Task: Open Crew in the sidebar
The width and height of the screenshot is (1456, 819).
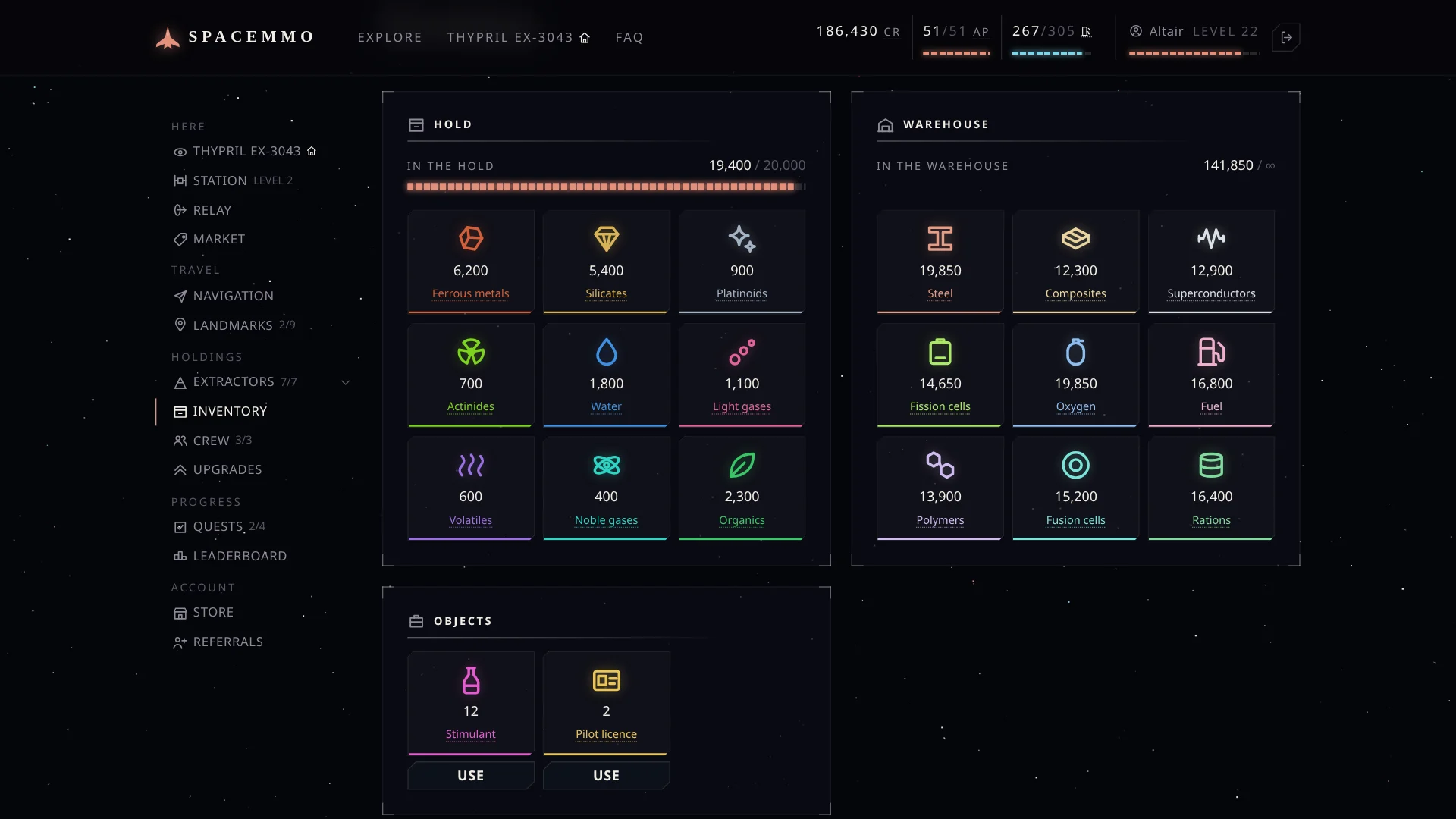Action: point(212,441)
